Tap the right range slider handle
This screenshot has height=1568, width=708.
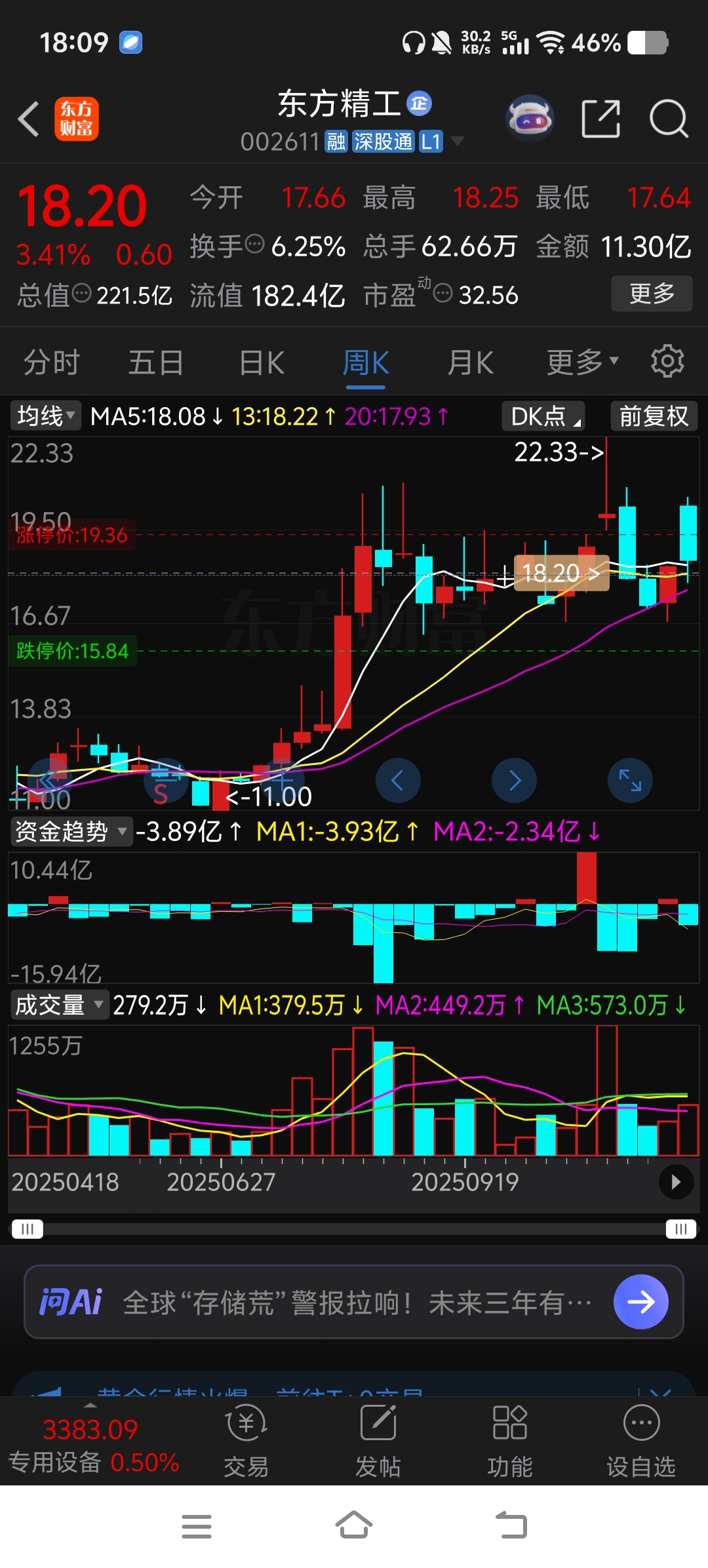tap(680, 1228)
